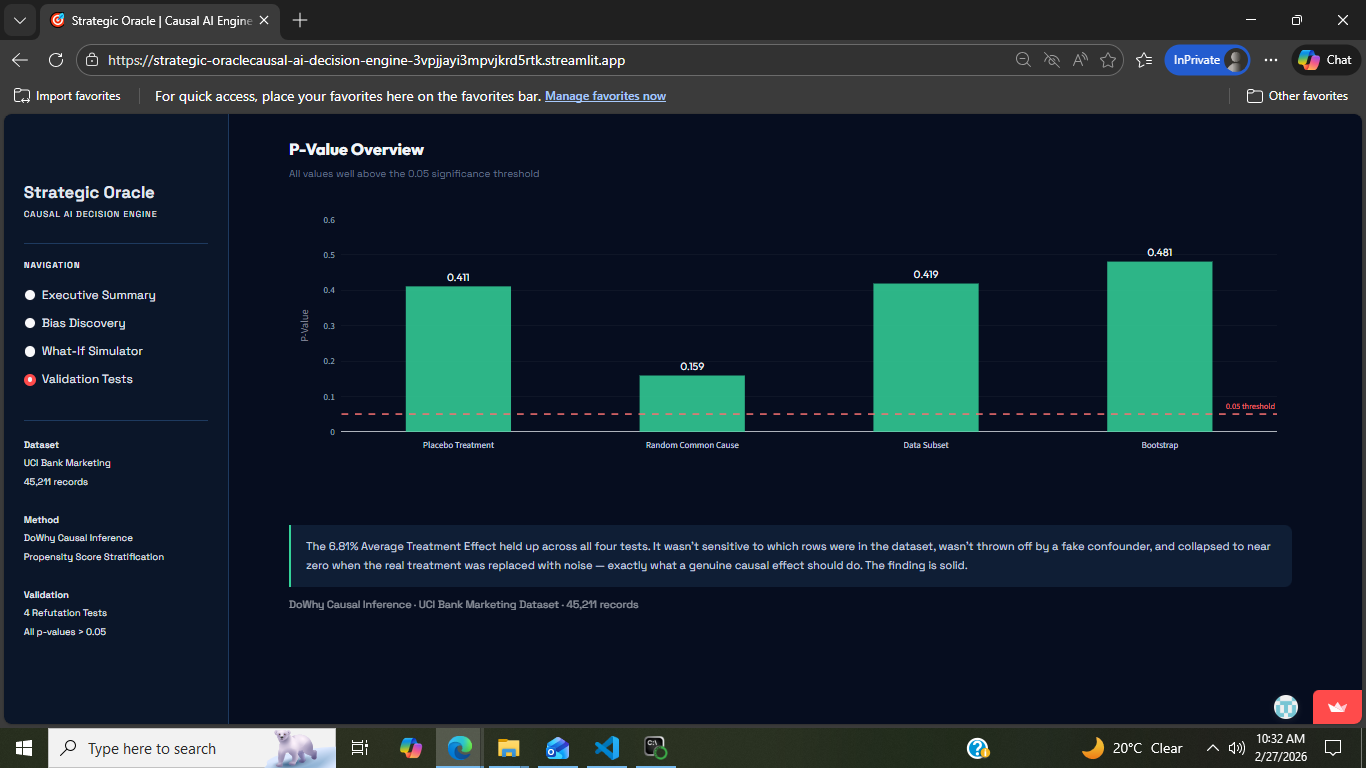Open Outlook from the taskbar
Viewport: 1366px width, 768px height.
coord(558,748)
